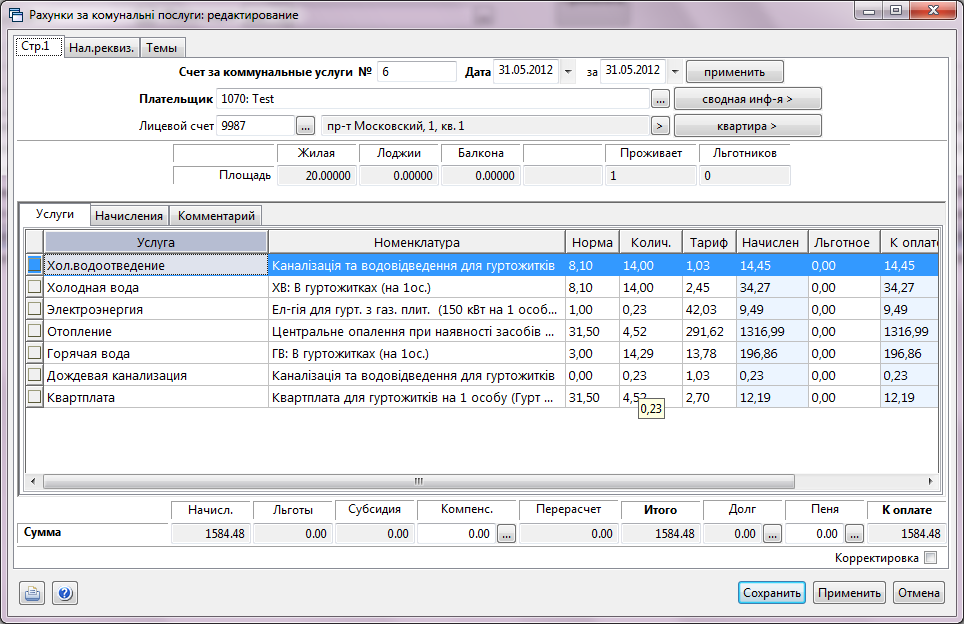The height and width of the screenshot is (624, 964).
Task: Open the 'за' period date dropdown
Action: pos(674,72)
